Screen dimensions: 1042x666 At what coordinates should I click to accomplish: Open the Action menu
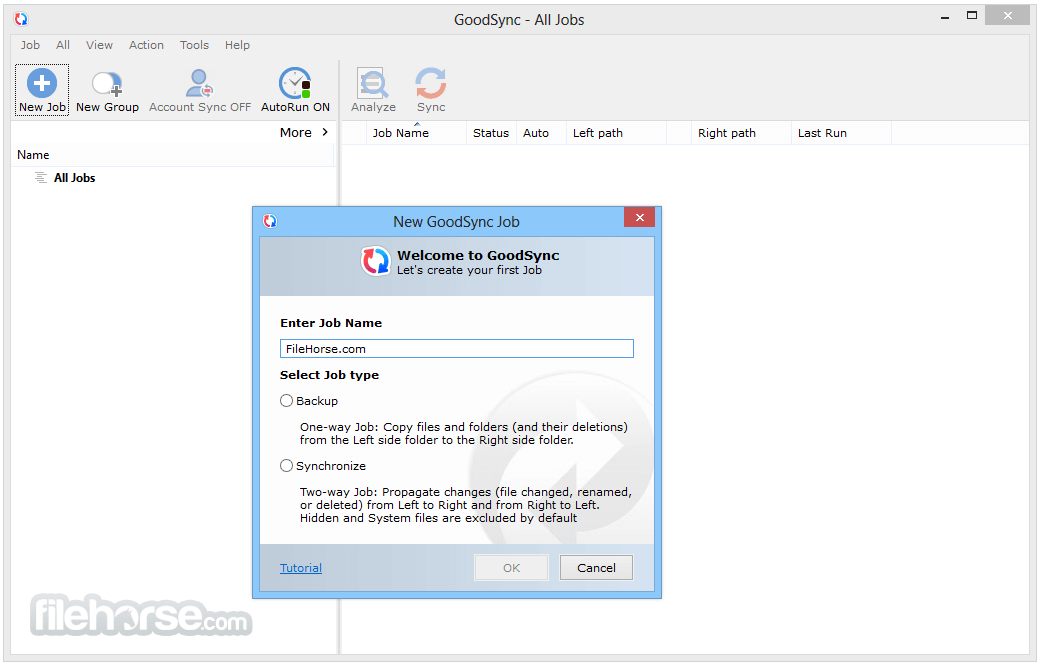coord(146,45)
